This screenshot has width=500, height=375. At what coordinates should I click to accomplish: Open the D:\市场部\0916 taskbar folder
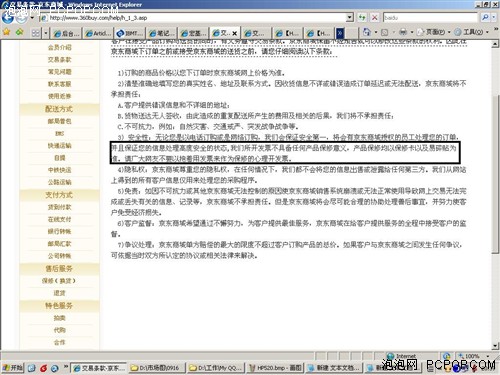[x=156, y=368]
